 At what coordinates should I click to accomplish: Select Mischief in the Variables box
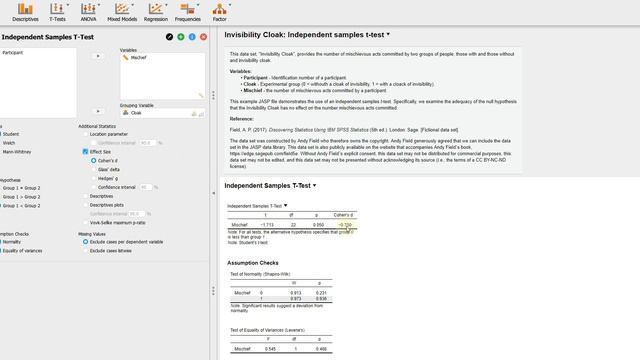138,58
